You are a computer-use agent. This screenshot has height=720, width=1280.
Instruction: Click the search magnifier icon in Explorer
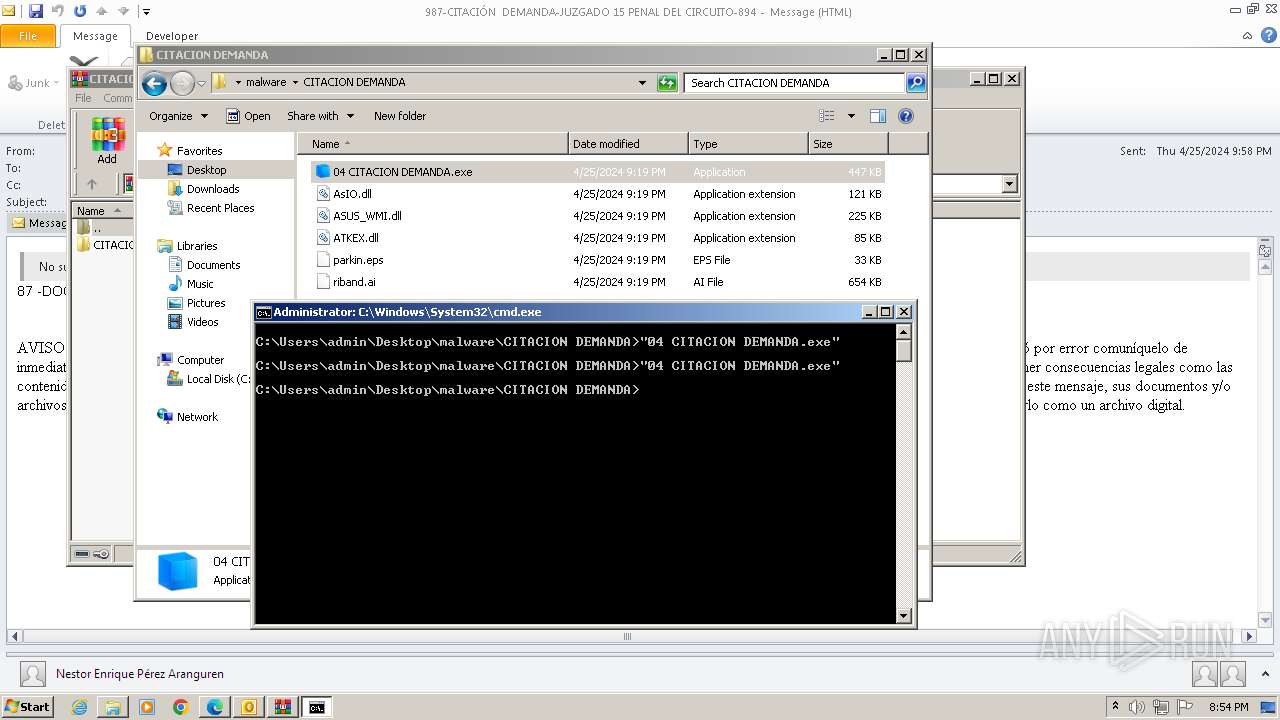(916, 83)
